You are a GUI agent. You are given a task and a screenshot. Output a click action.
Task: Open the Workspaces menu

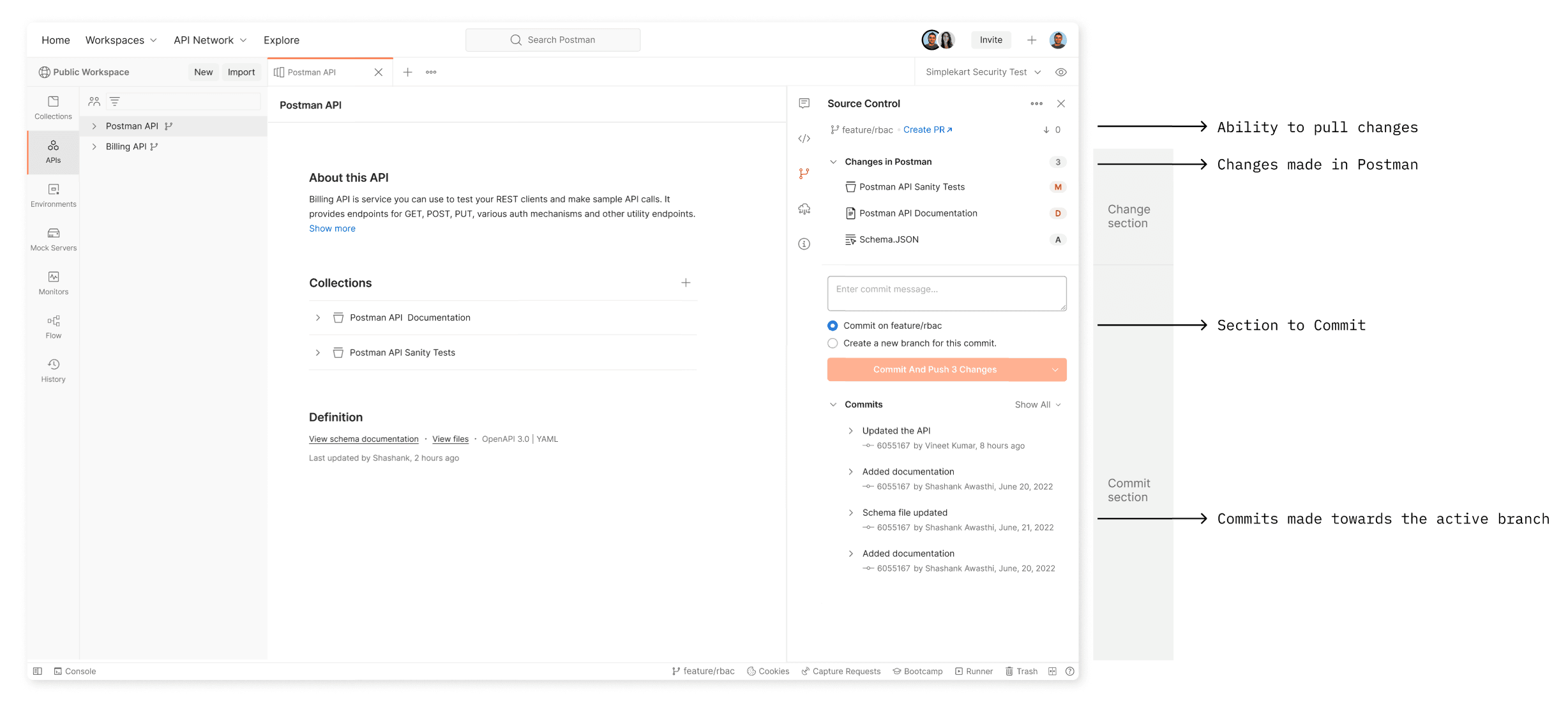121,40
